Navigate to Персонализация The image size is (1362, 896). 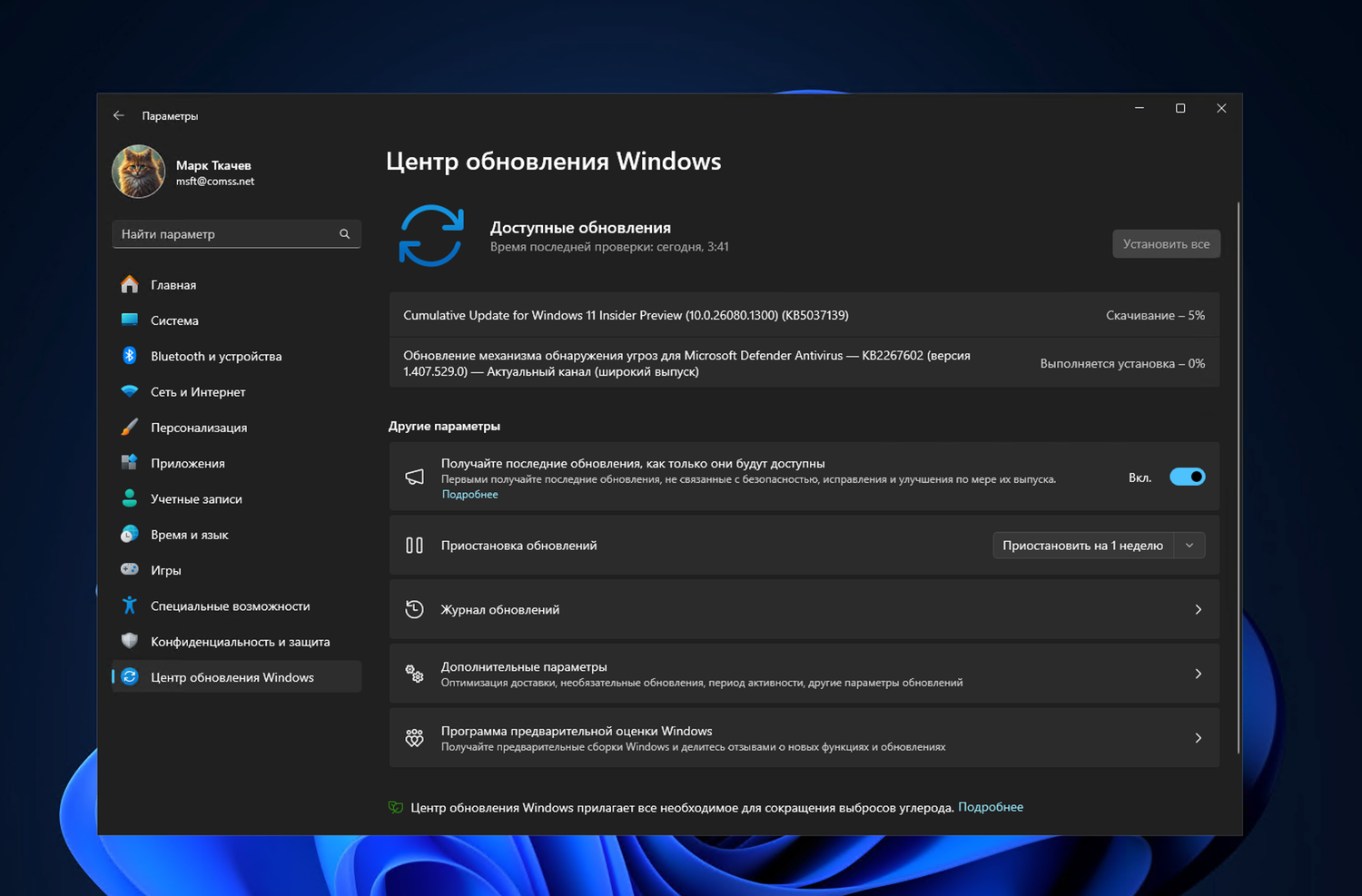(236, 428)
